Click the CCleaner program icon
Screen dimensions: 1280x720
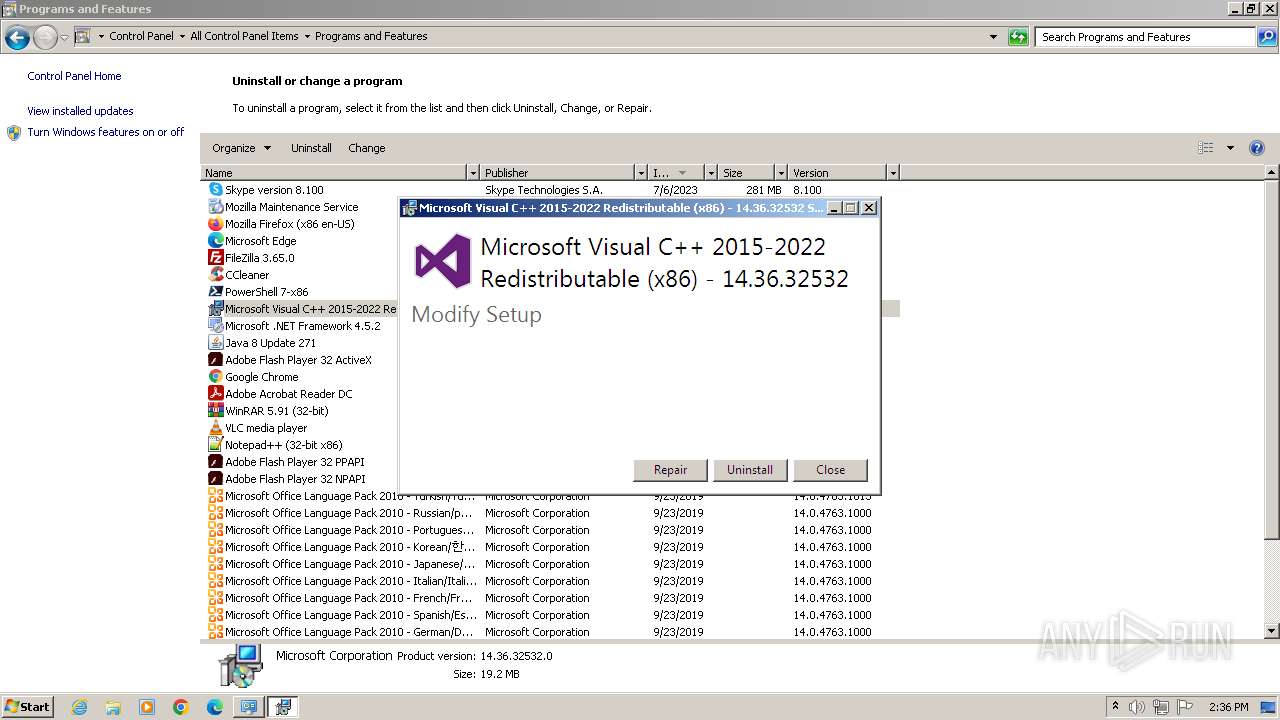(215, 274)
